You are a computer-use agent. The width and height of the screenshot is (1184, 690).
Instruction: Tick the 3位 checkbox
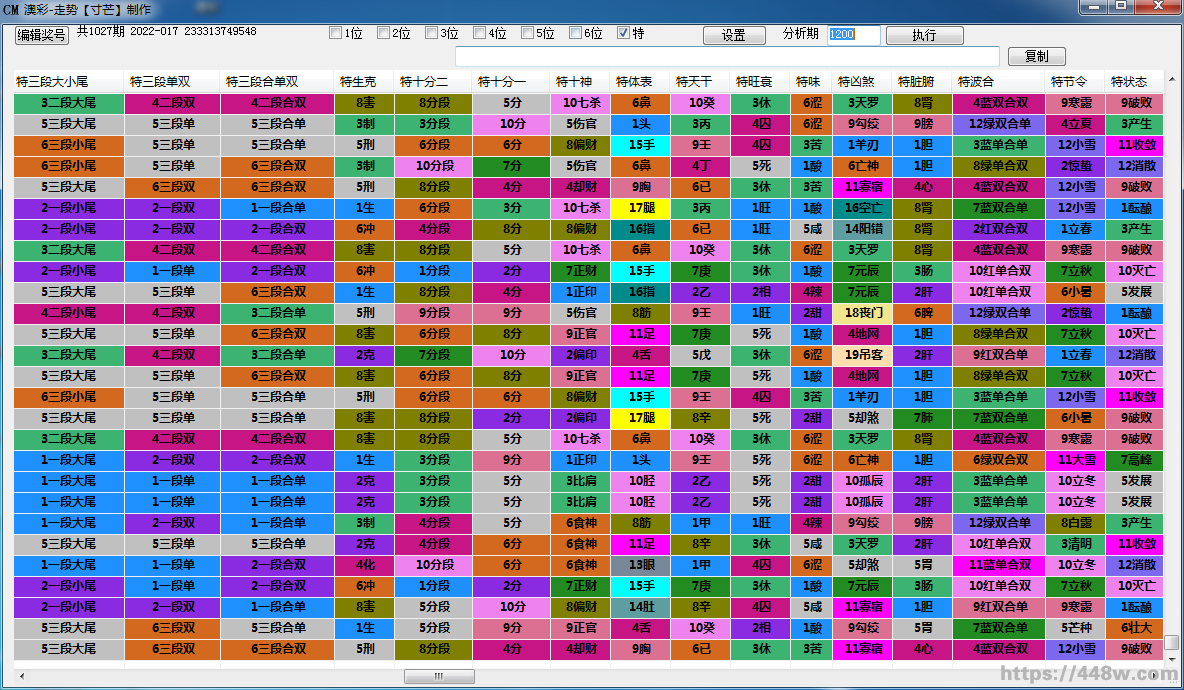(x=432, y=33)
